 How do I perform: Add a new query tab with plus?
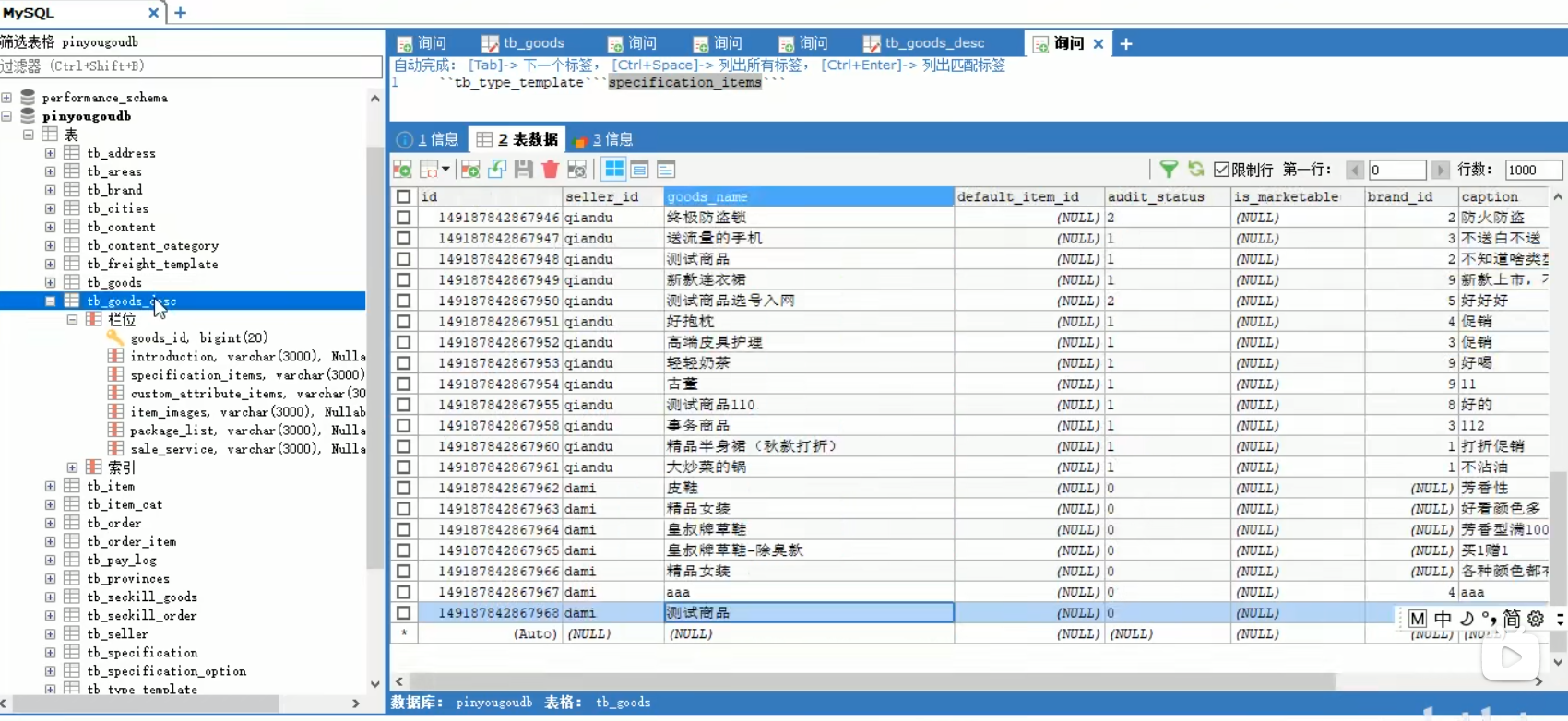pyautogui.click(x=1126, y=43)
